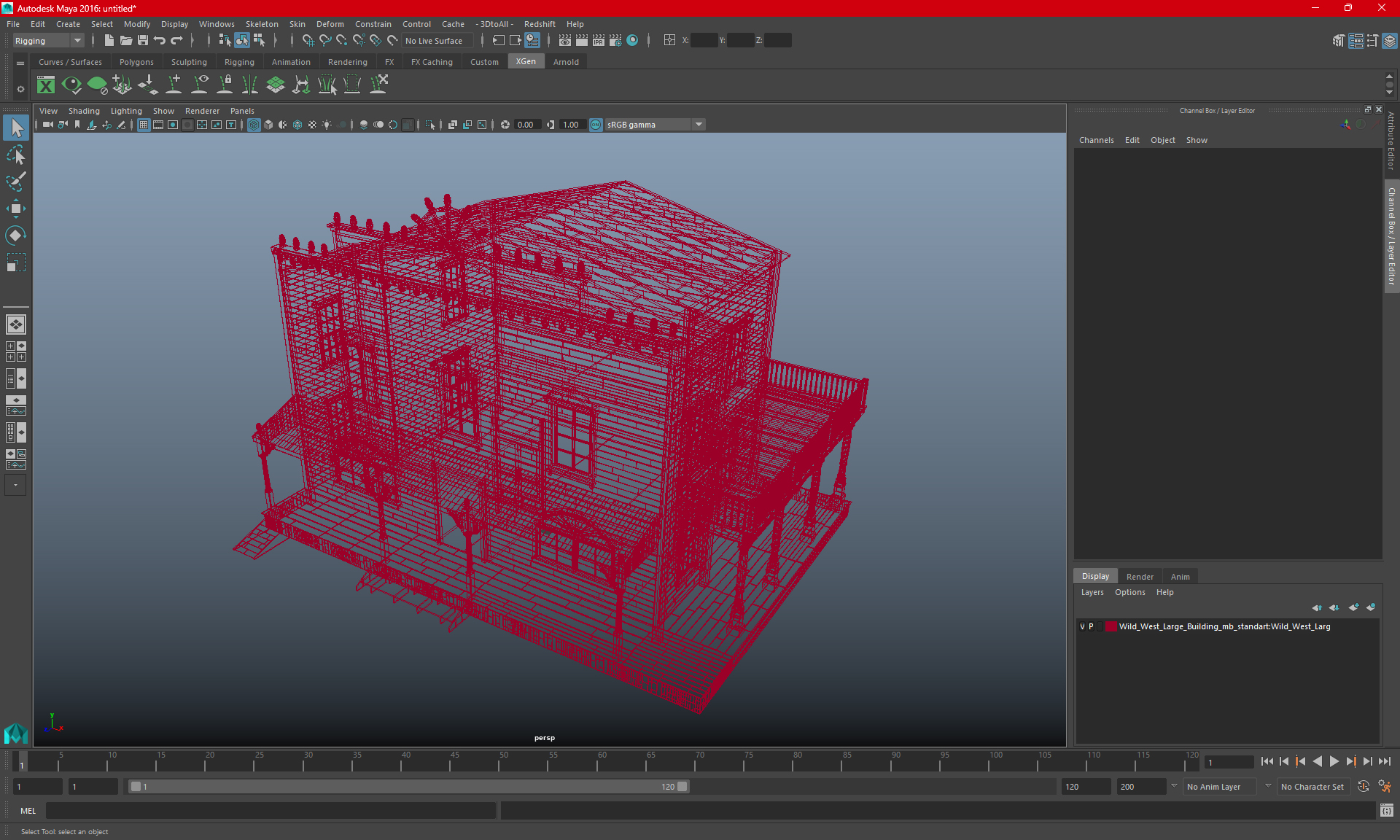Switch to the Polygons shelf tab

click(x=136, y=62)
